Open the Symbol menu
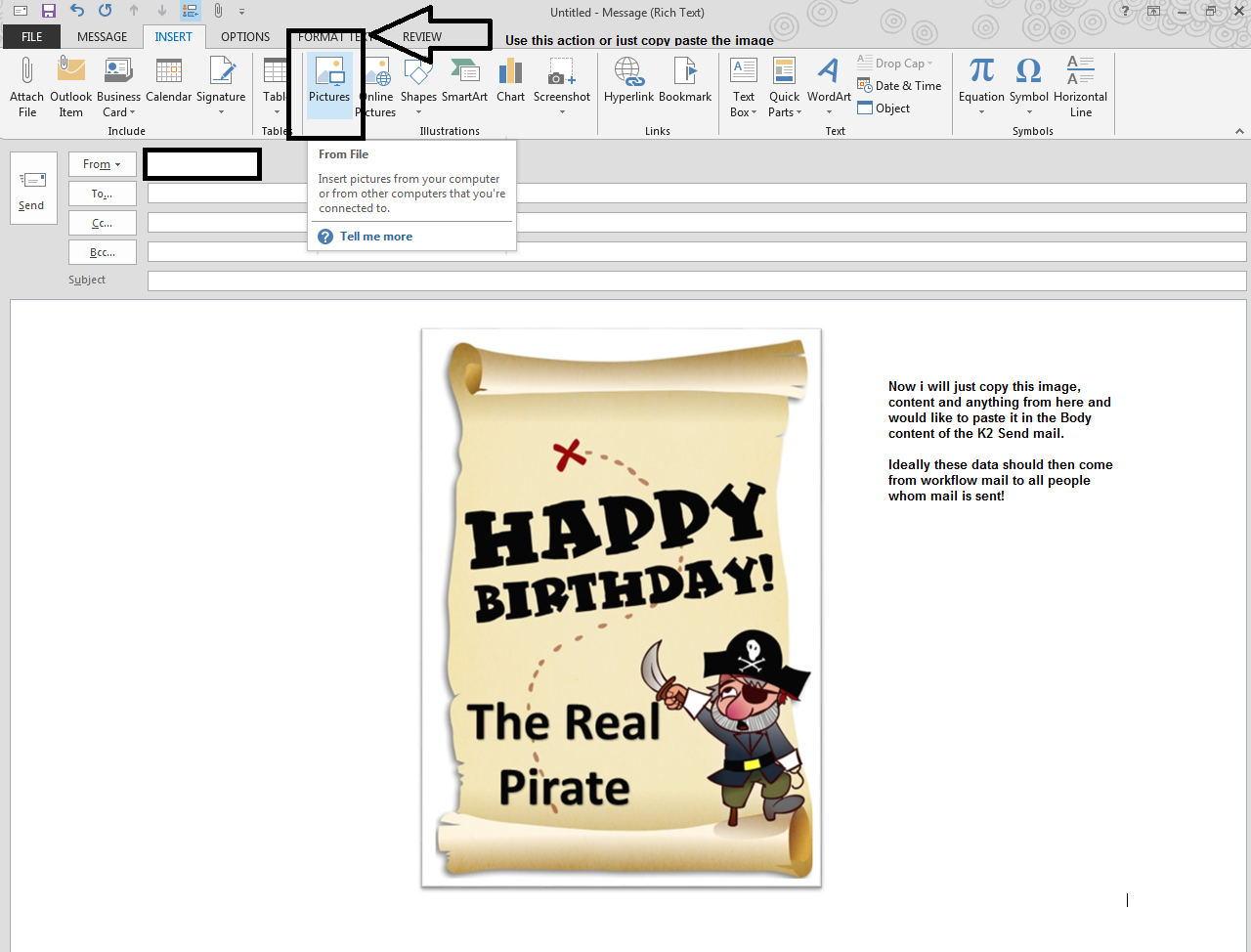The image size is (1251, 952). click(1029, 86)
